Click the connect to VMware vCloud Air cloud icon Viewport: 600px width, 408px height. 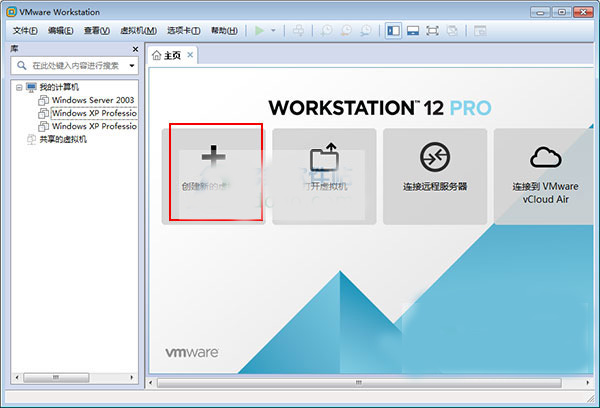pyautogui.click(x=545, y=158)
